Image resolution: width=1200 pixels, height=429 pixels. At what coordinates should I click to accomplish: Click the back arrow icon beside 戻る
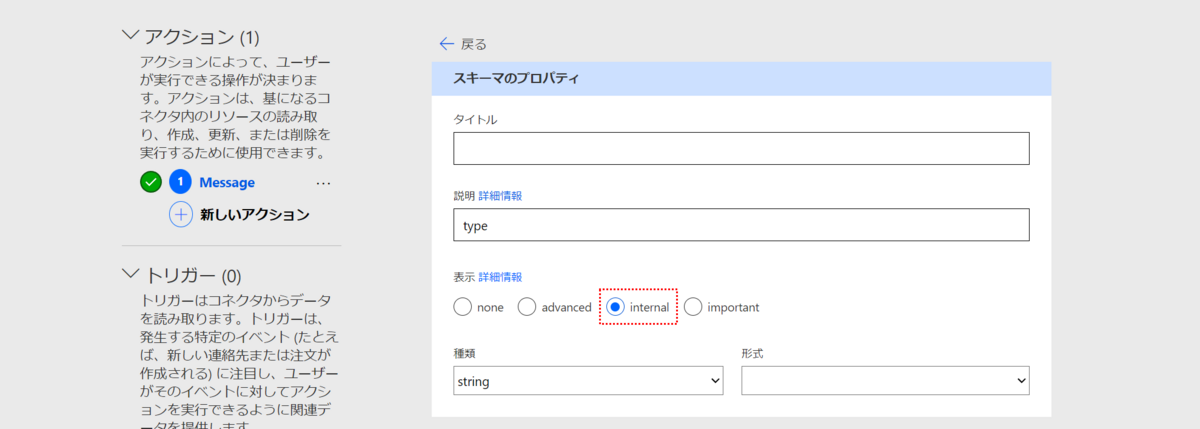pos(447,44)
